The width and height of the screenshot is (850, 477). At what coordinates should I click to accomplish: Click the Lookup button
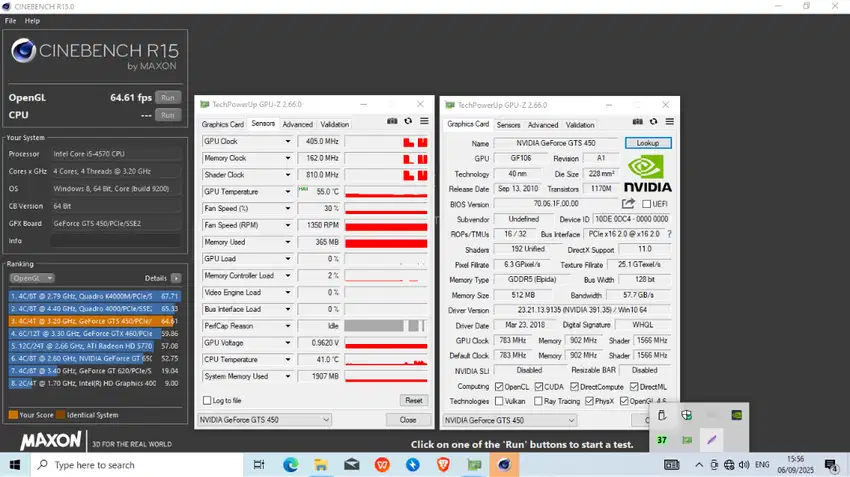pos(648,143)
